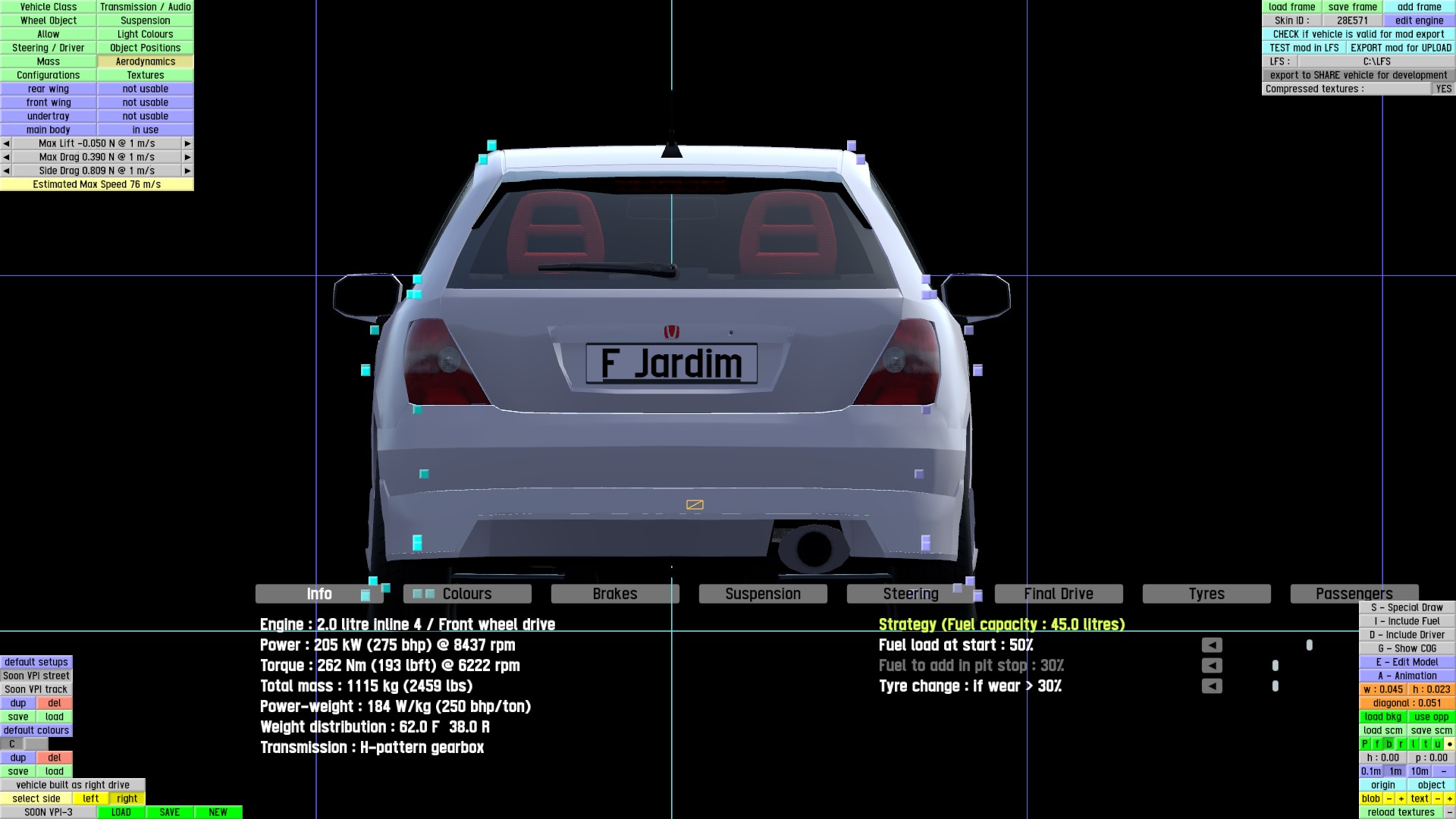Increase blob size with plus button

coord(1401,799)
